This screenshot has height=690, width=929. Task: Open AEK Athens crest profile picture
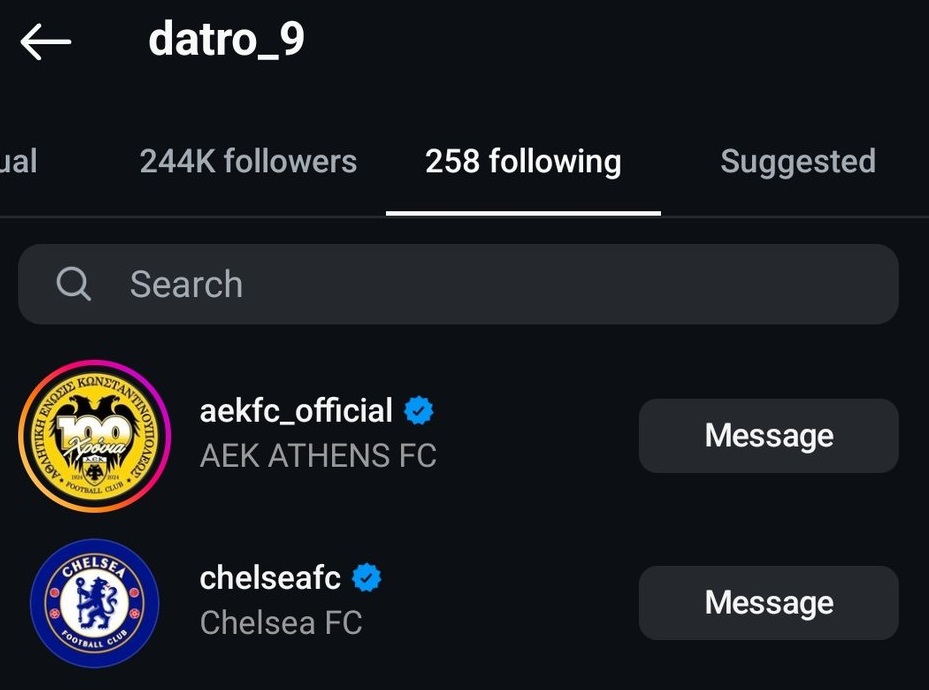coord(95,435)
